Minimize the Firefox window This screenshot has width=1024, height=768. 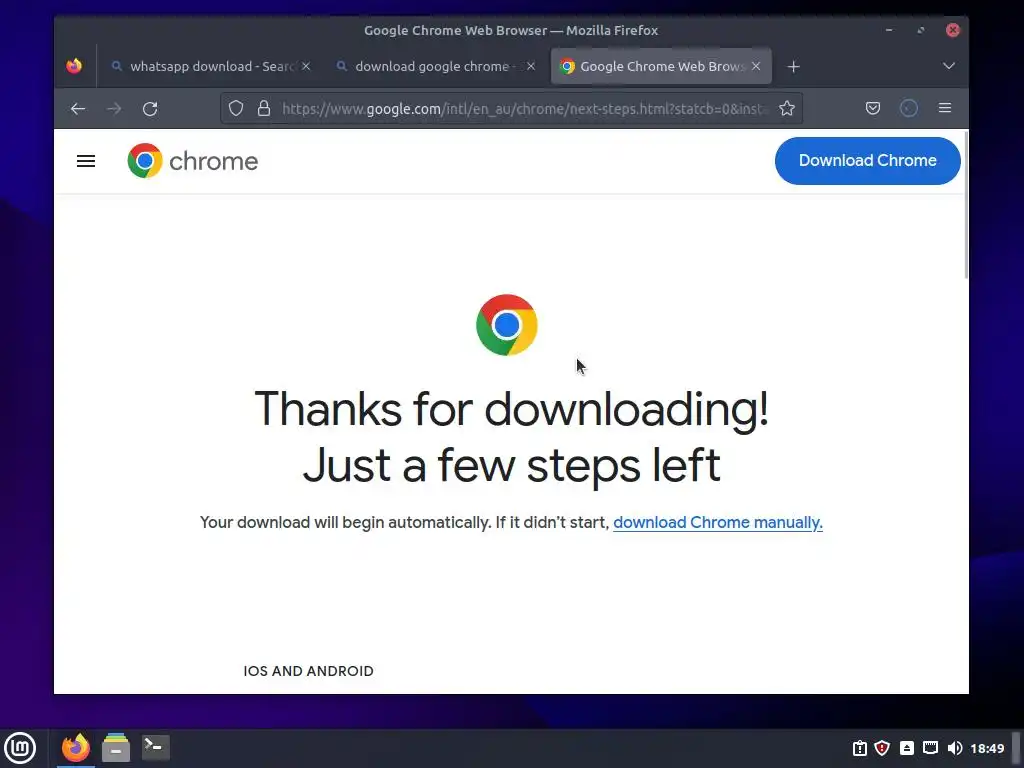tap(889, 30)
